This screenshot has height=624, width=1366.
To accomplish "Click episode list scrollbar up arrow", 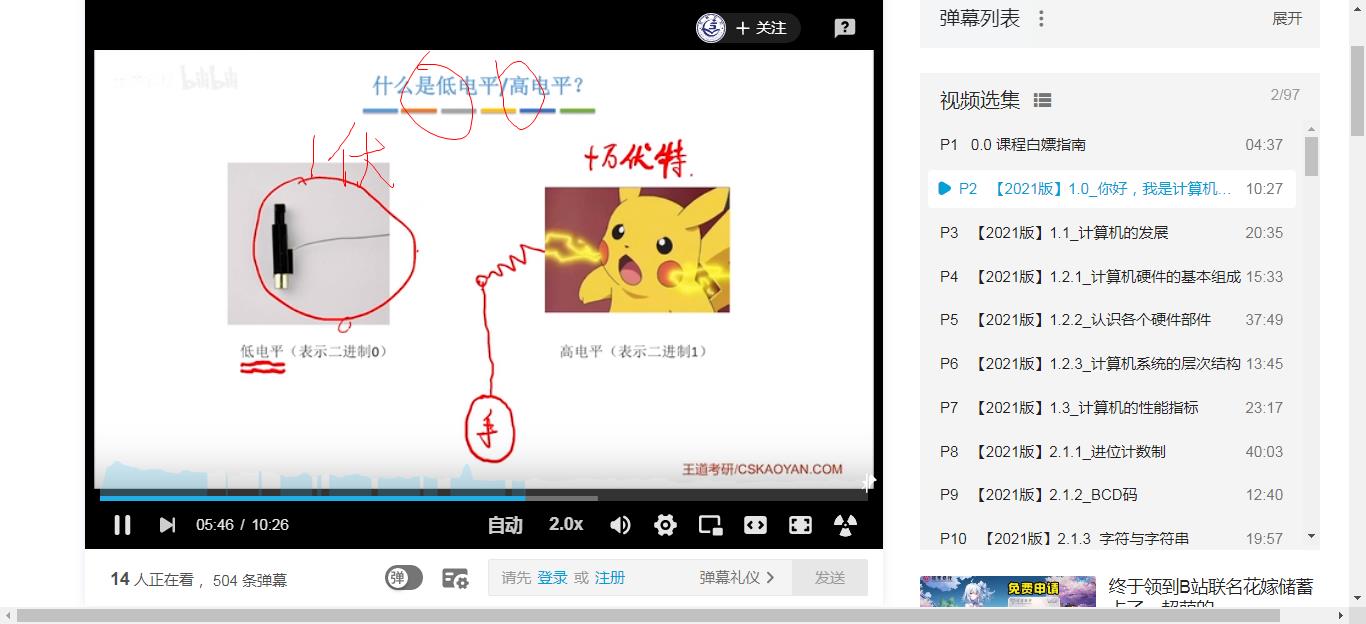I will click(x=1312, y=129).
